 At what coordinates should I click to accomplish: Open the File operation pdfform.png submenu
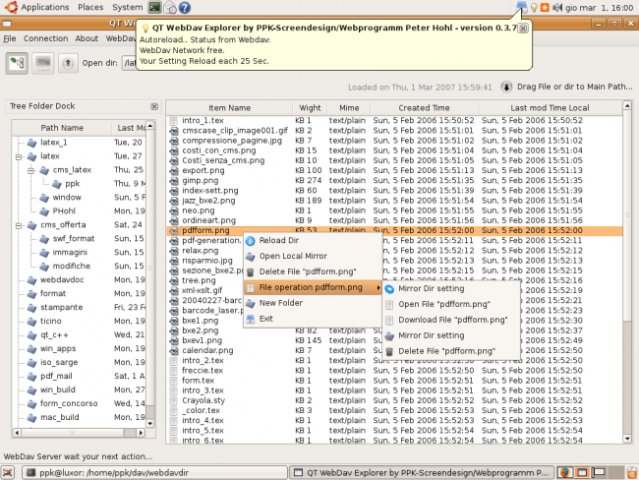(x=312, y=288)
